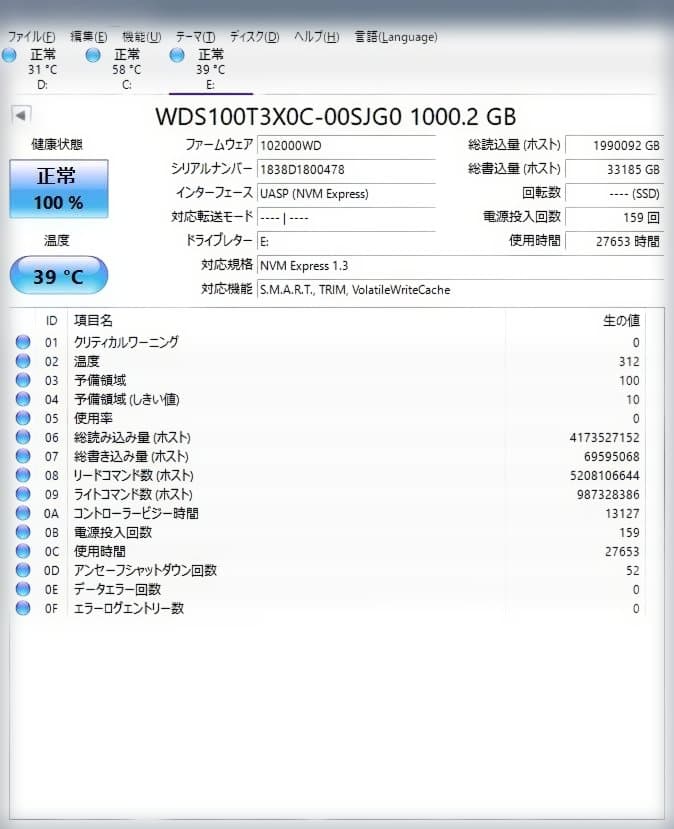Screen dimensions: 674x829
Task: Click total host reads value 1990092 GB
Action: tap(614, 145)
